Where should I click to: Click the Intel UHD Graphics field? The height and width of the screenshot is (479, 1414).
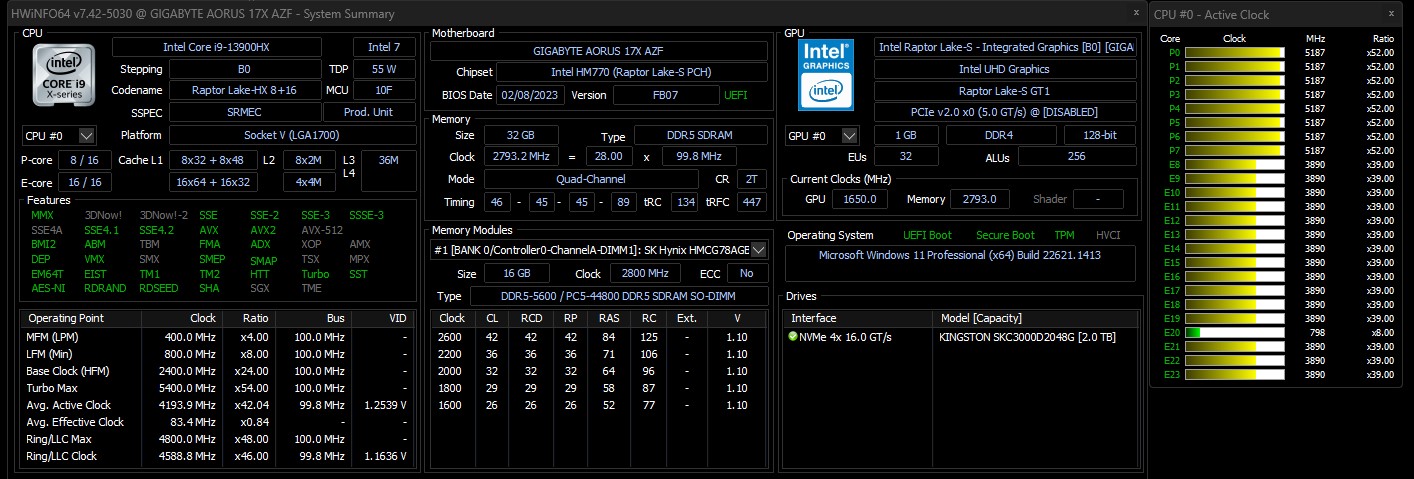click(x=1005, y=69)
